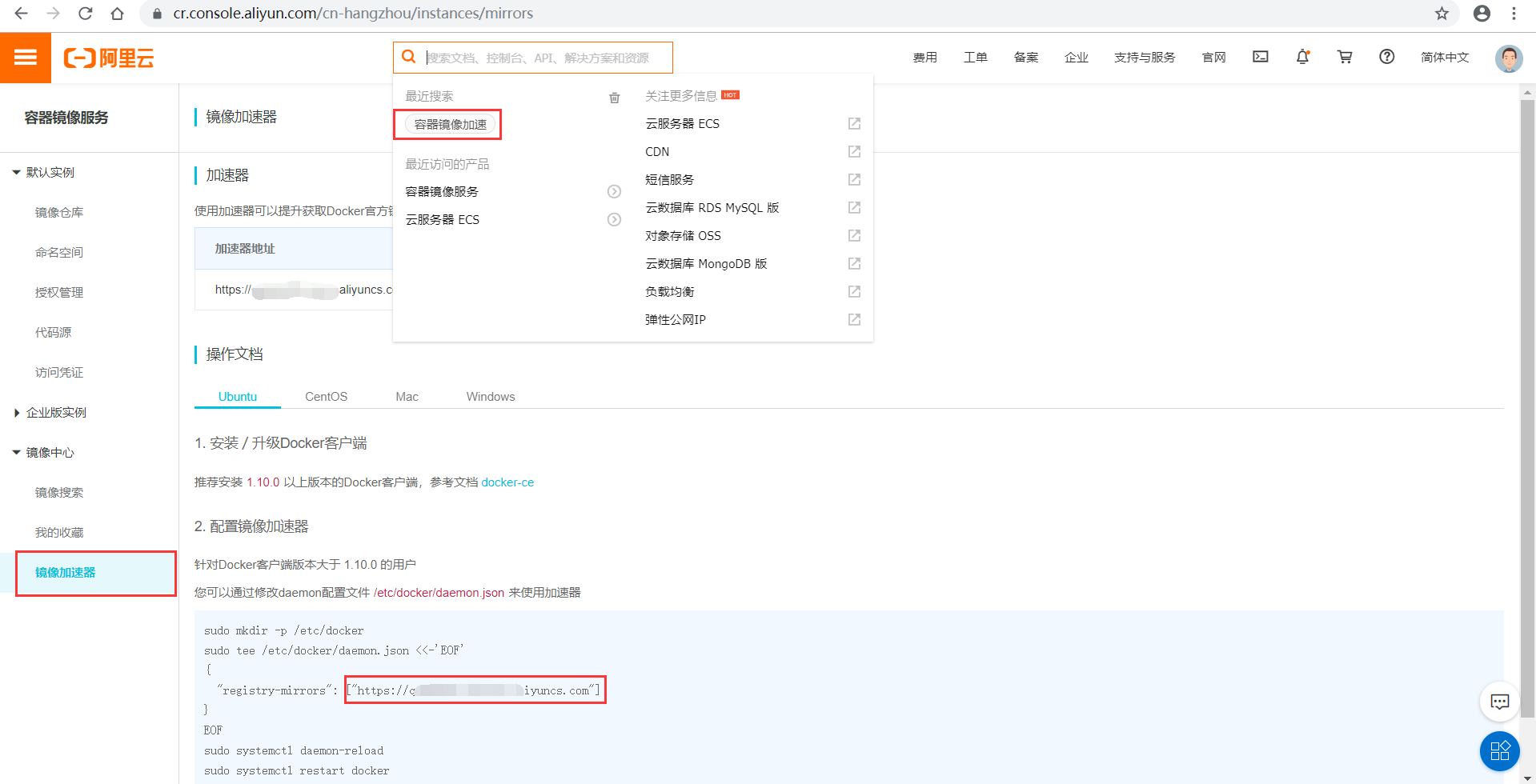Click the search magnifier icon
Viewport: 1536px width, 784px height.
pos(408,57)
